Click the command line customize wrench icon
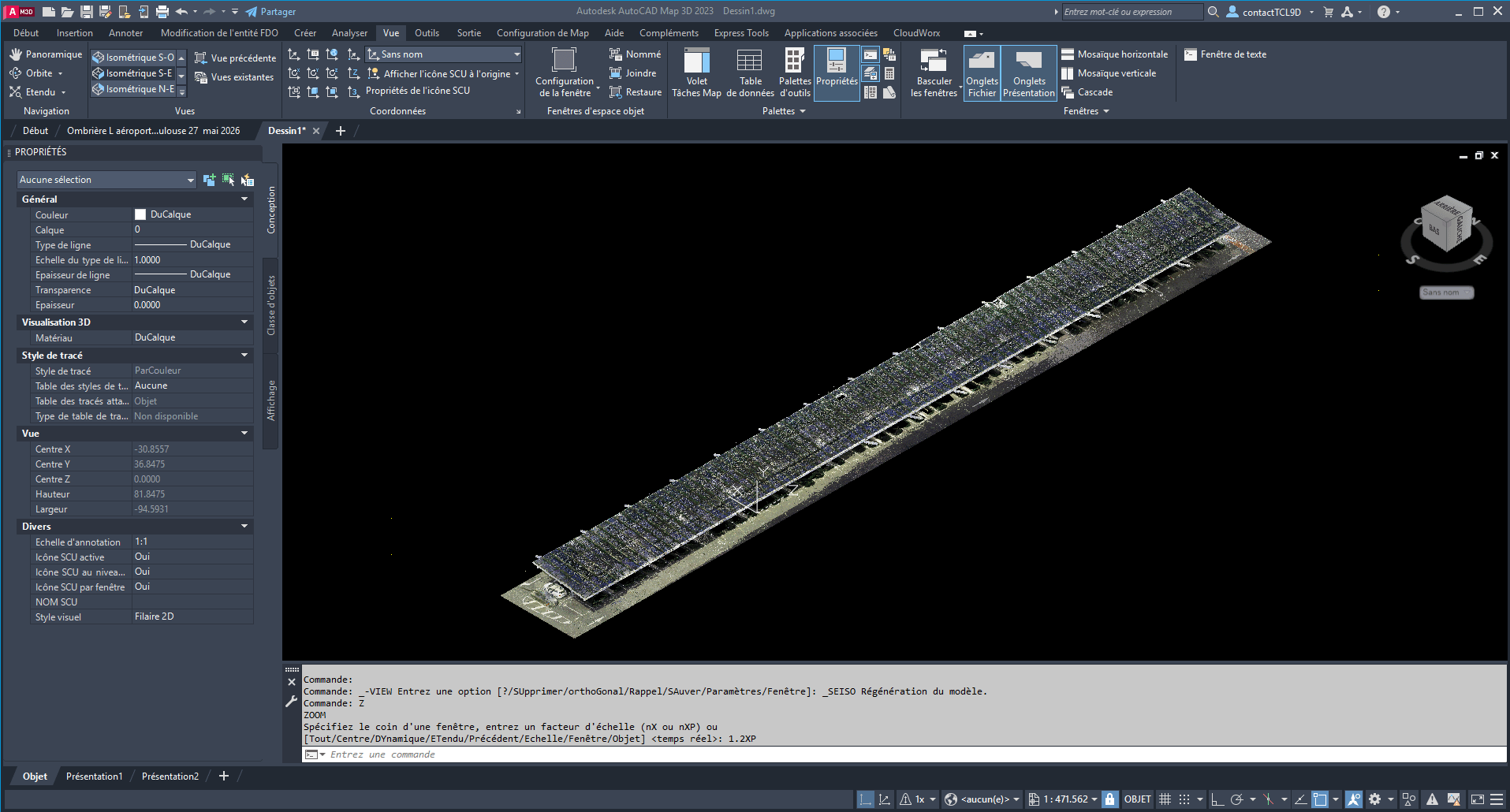Screen dimensions: 1510x812 291,702
